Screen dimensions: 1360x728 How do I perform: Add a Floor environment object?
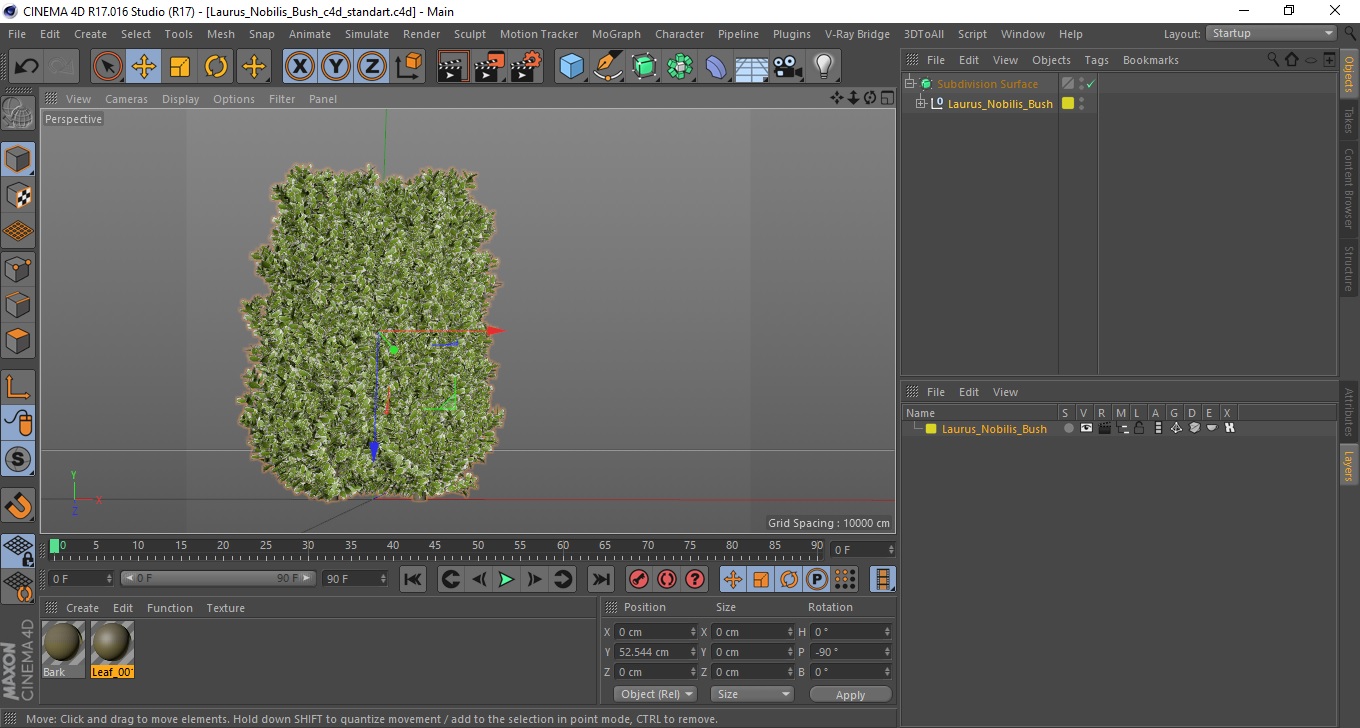751,67
